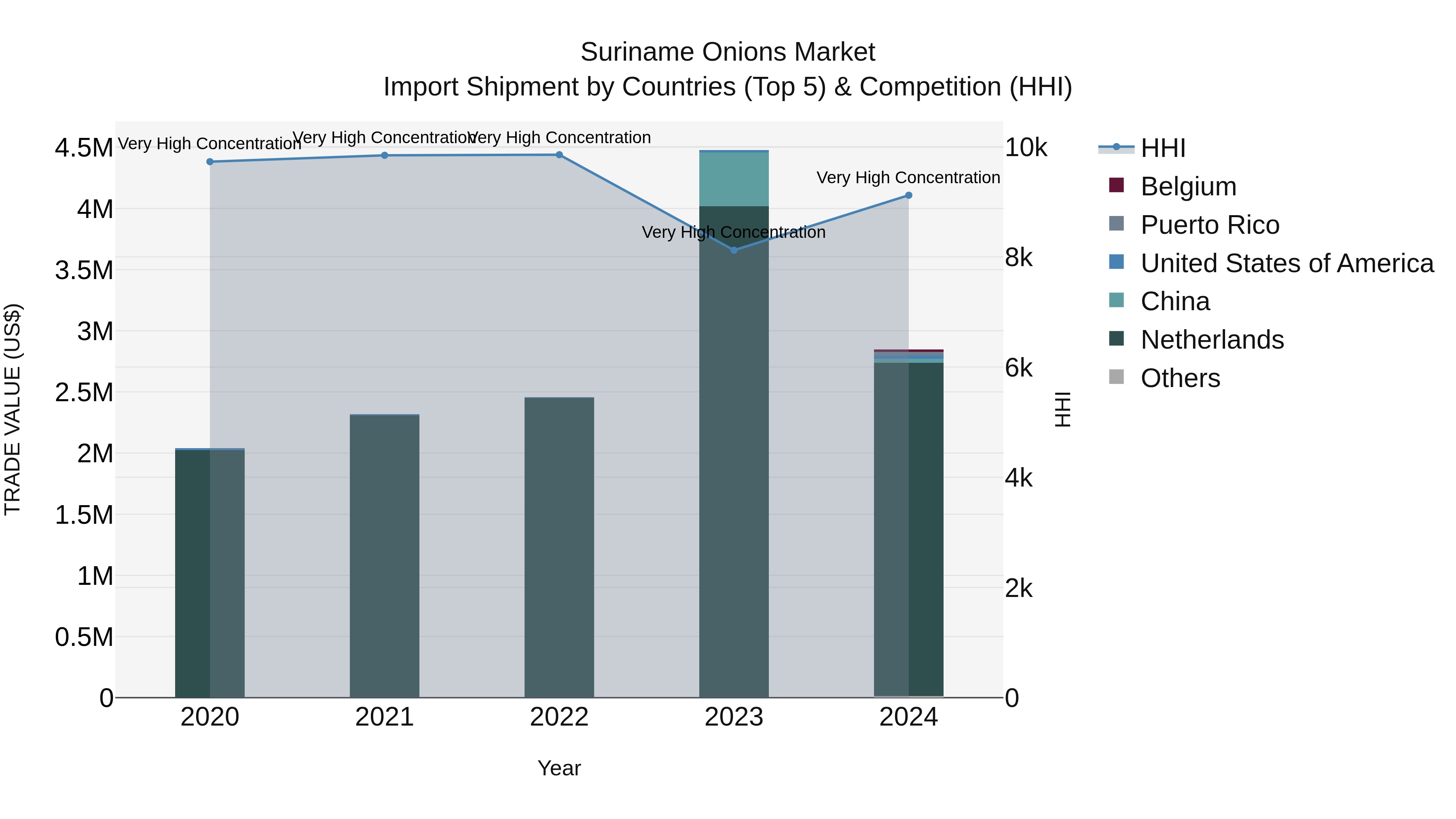Hide Others series in legend
The image size is (1456, 819).
pos(1164,378)
